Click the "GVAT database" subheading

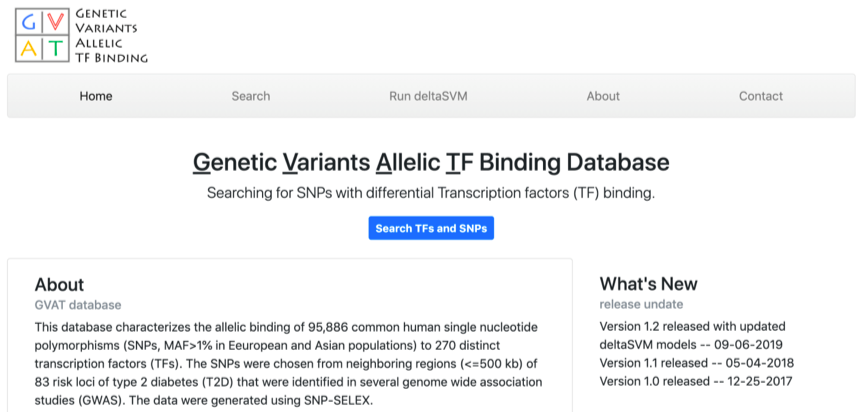(x=78, y=304)
